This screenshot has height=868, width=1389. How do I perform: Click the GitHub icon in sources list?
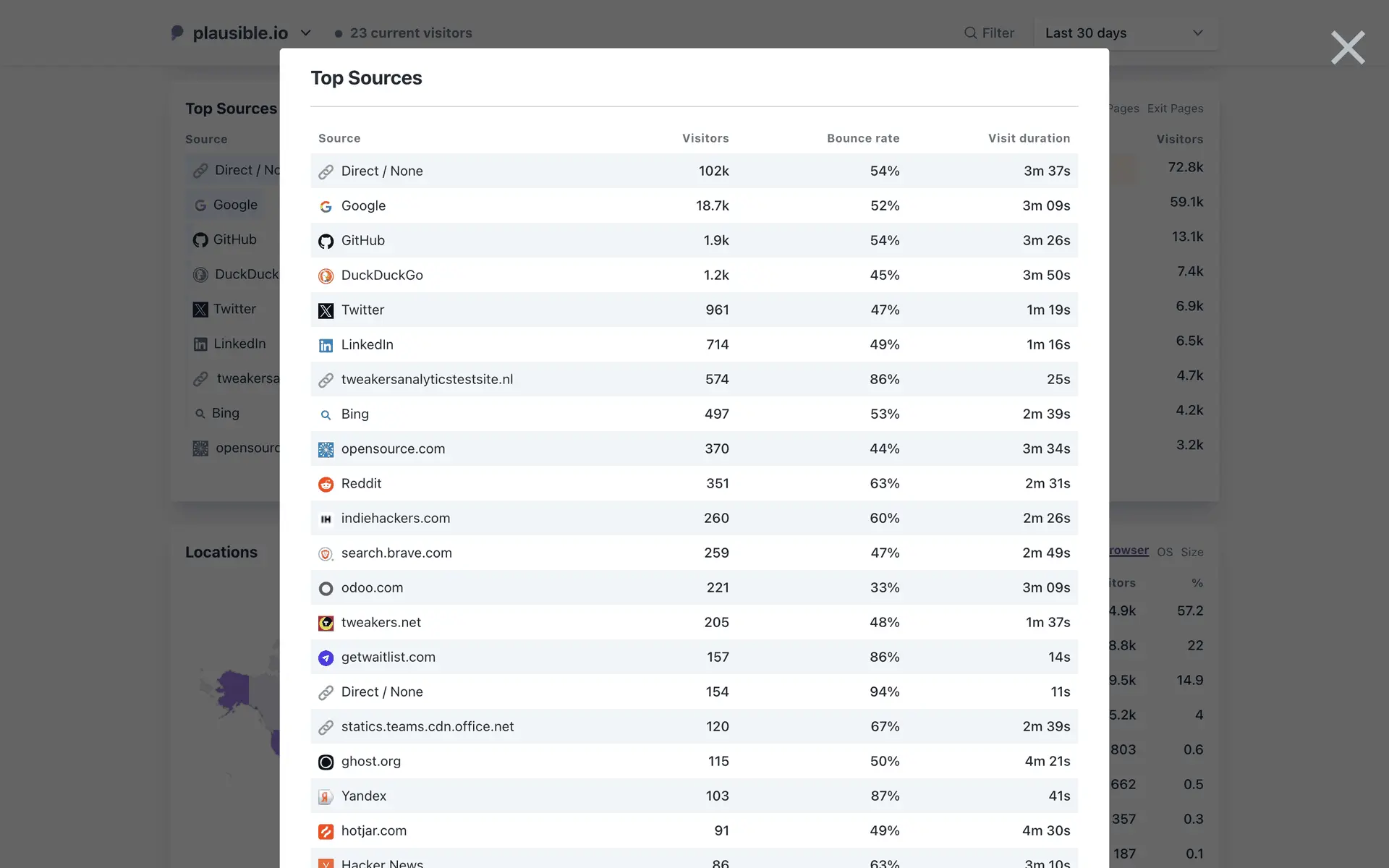pyautogui.click(x=326, y=241)
